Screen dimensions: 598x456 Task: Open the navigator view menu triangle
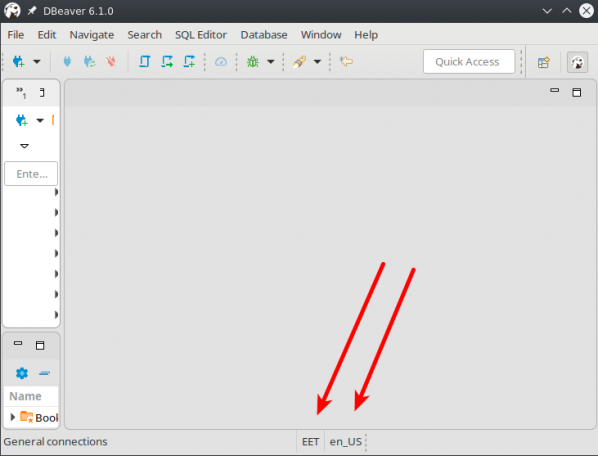(x=24, y=146)
